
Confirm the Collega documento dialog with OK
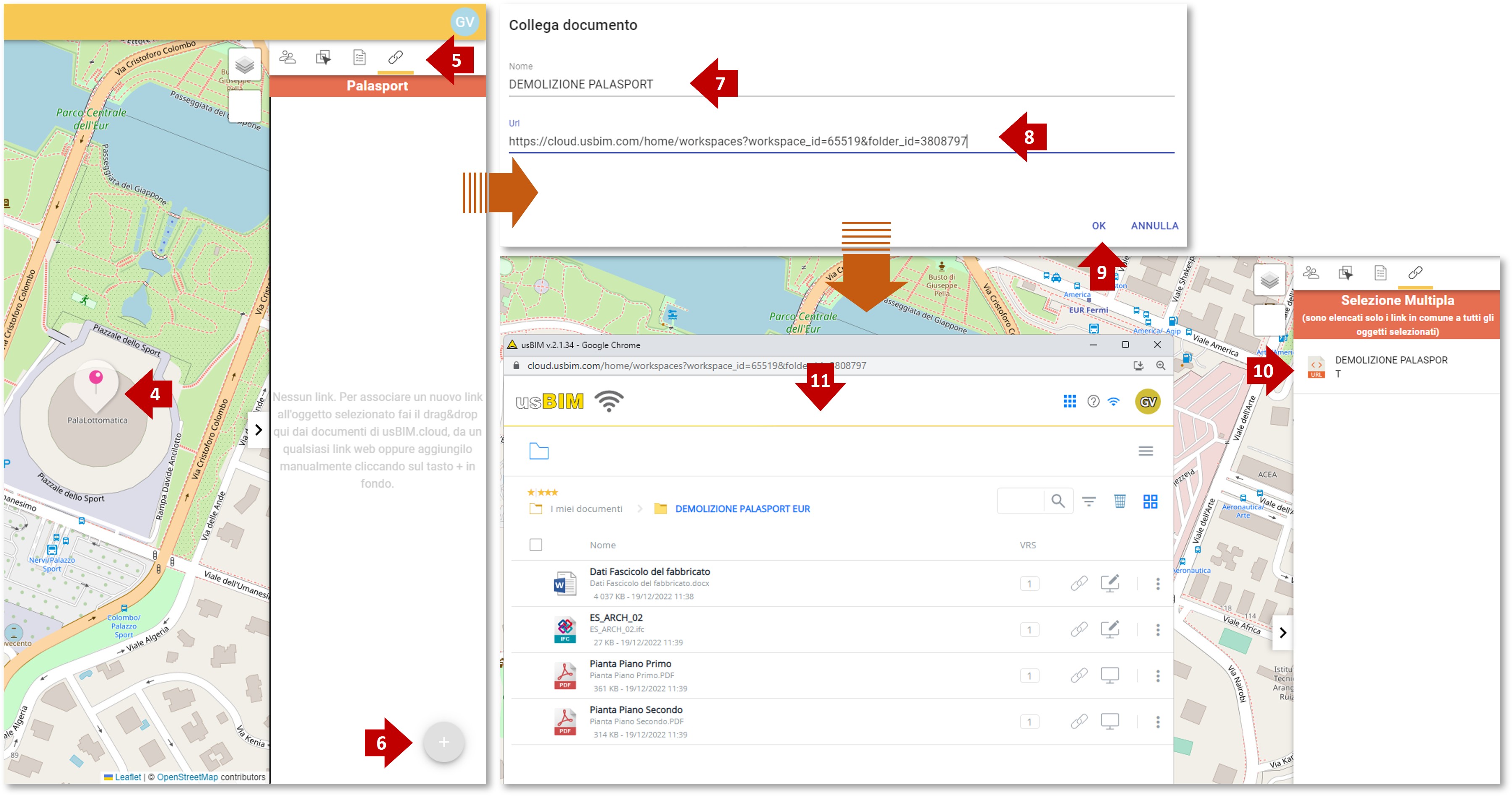[1098, 226]
